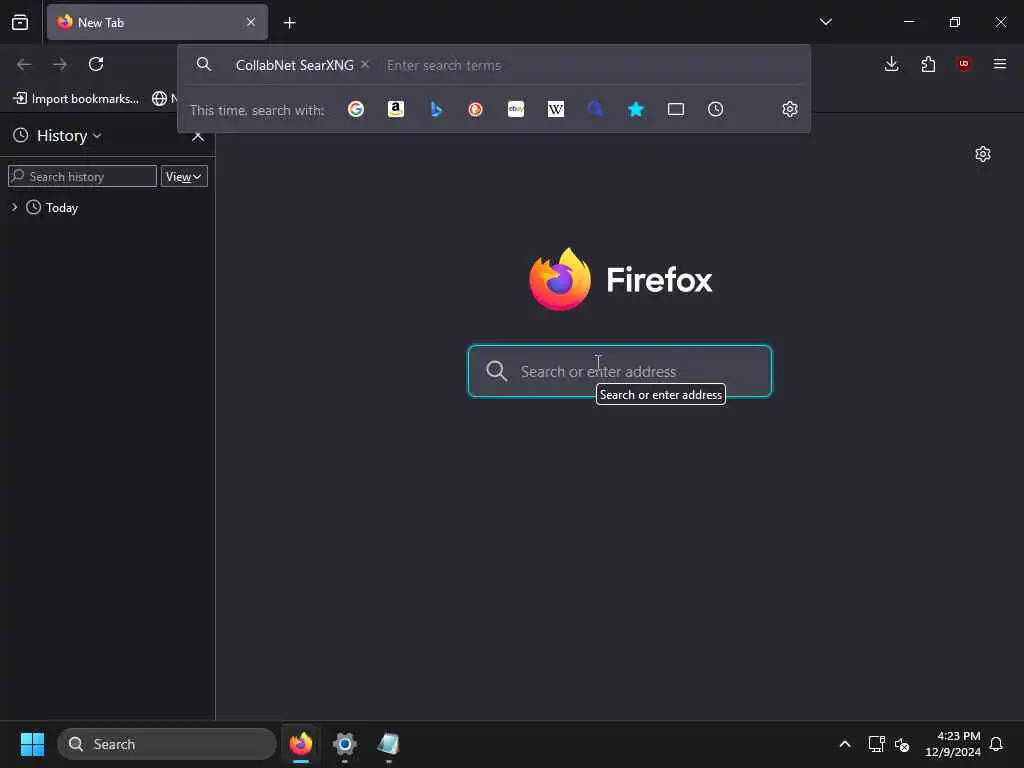Open the notifications bell
Image resolution: width=1024 pixels, height=768 pixels.
coord(996,744)
